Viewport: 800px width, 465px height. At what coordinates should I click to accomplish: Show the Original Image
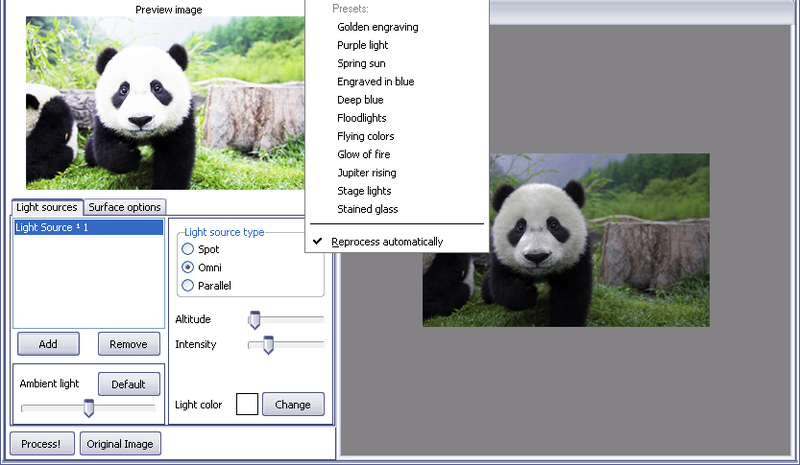click(x=120, y=444)
